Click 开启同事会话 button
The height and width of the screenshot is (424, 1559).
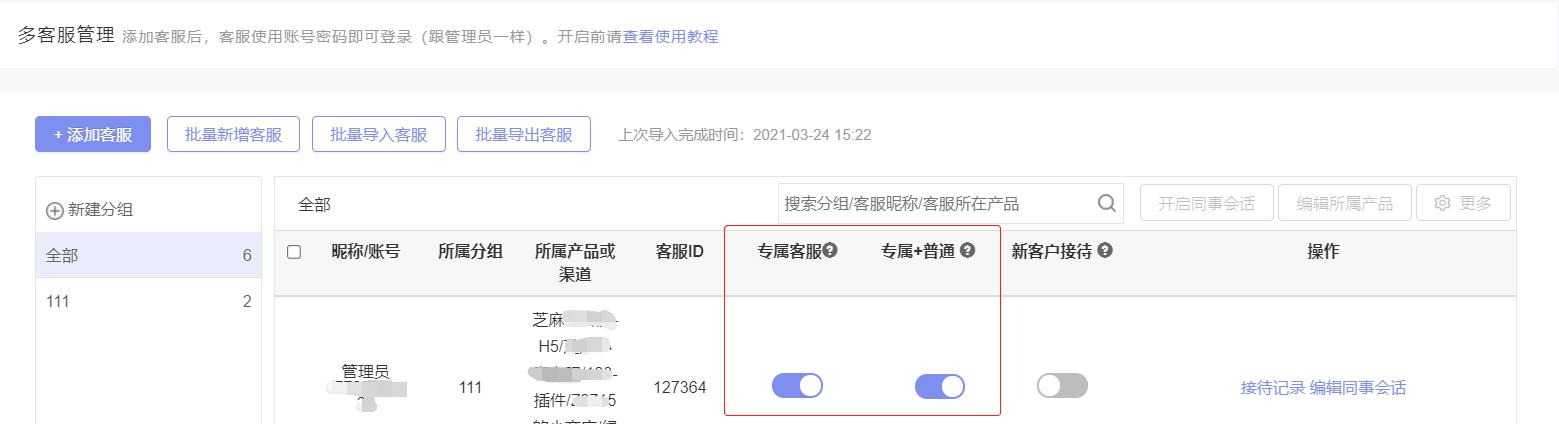(x=1206, y=203)
